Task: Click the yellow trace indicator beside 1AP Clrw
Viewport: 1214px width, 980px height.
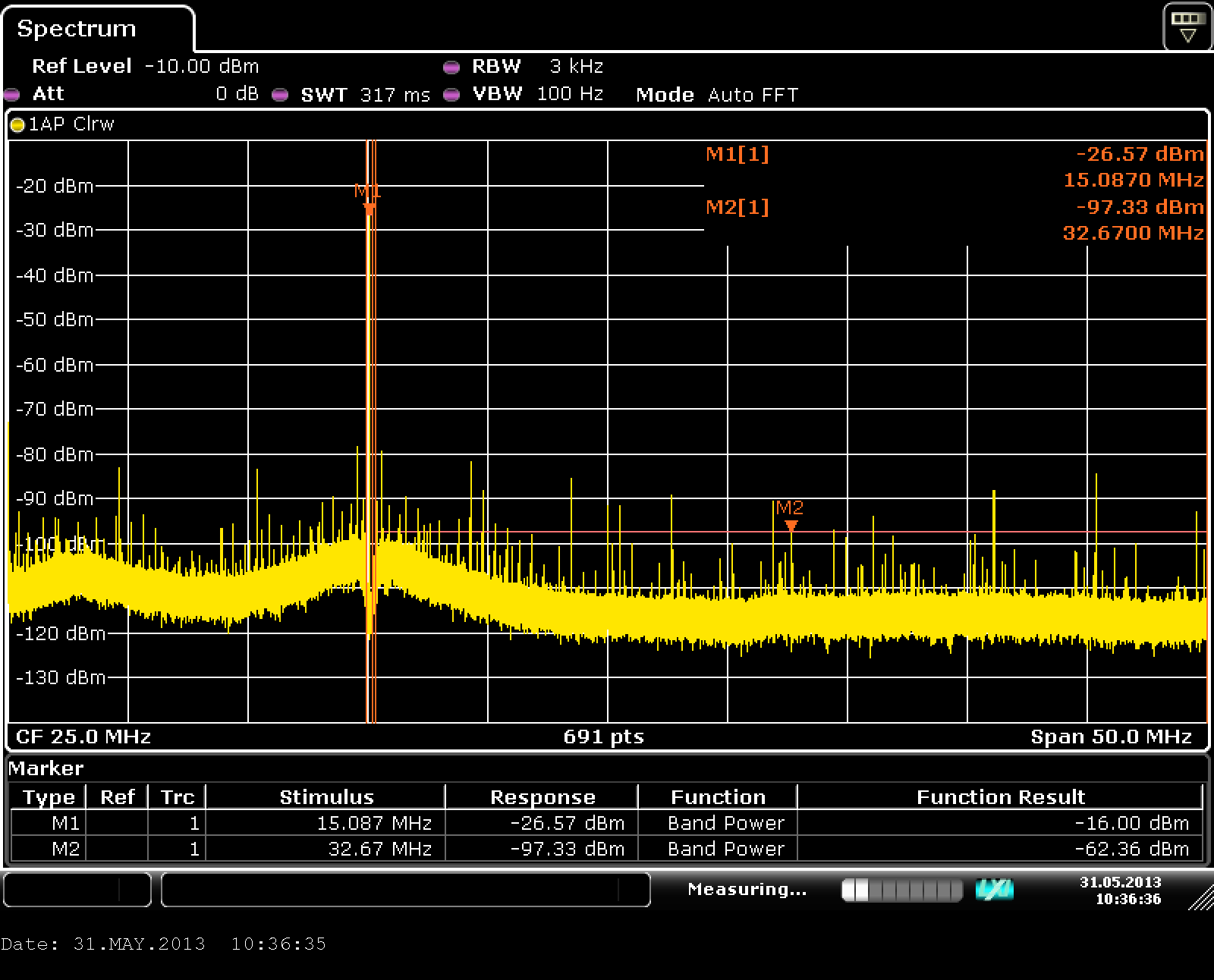Action: point(17,125)
